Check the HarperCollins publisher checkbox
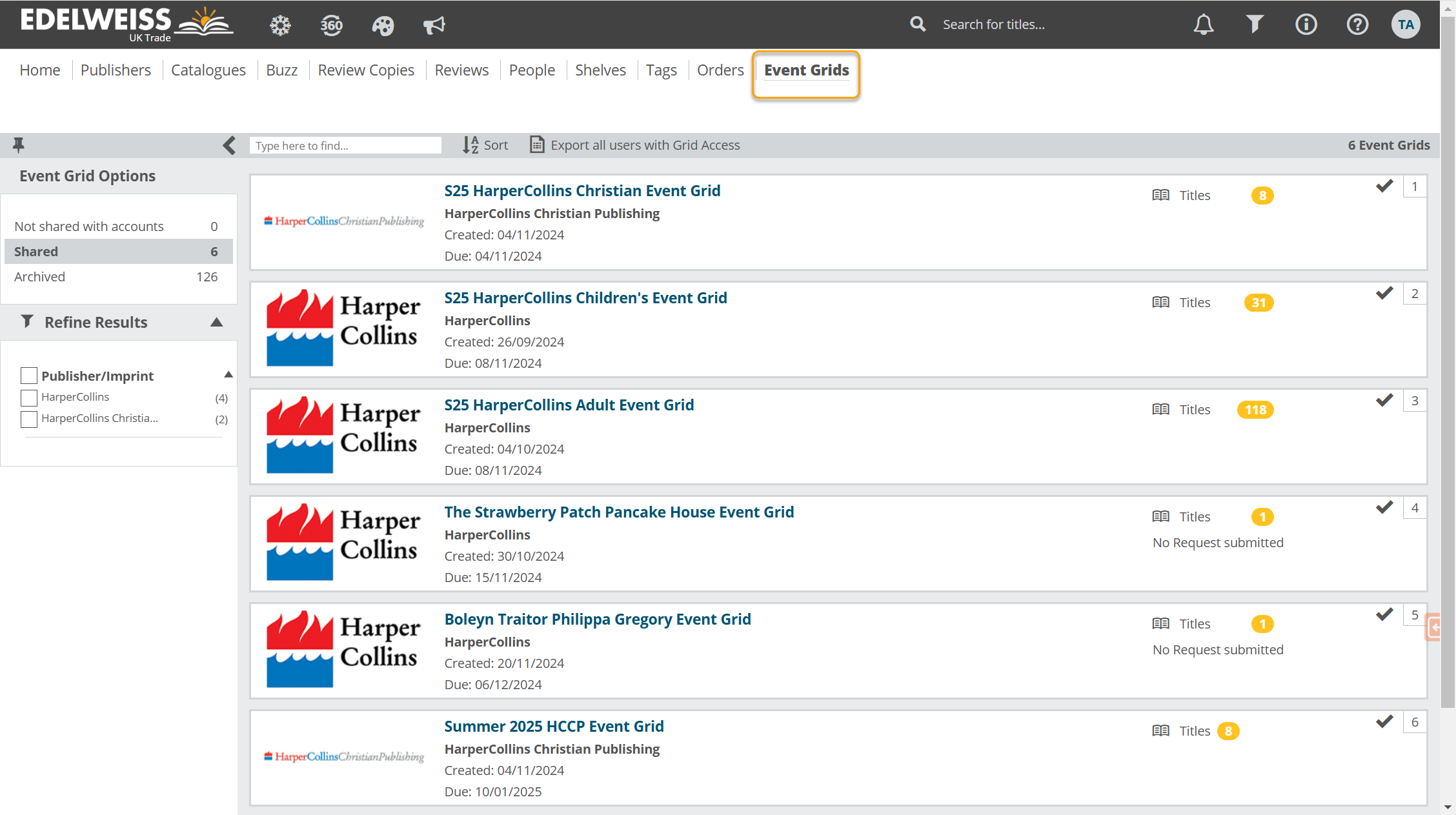Screen dimensions: 1456x815 29,397
